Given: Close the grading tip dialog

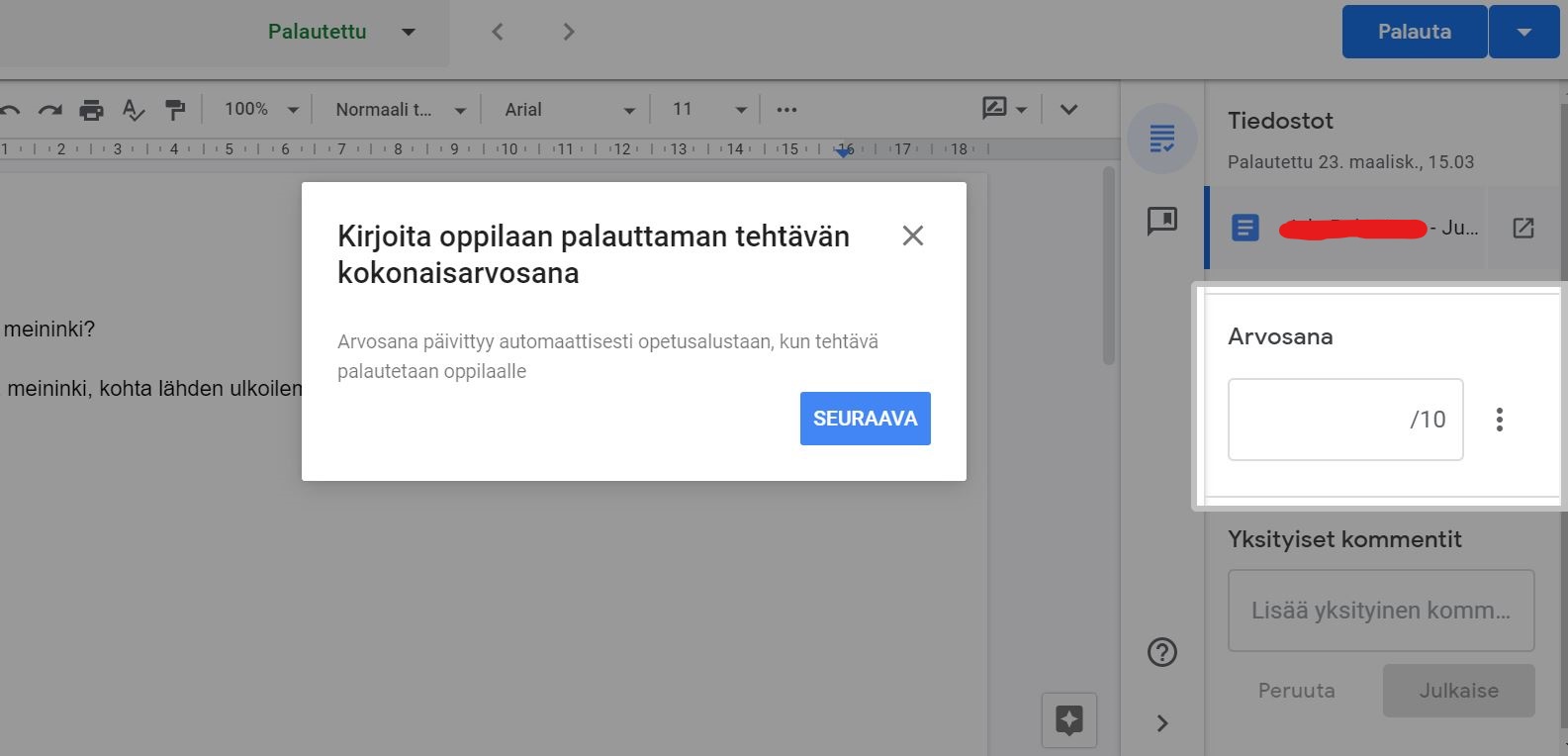Looking at the screenshot, I should (912, 236).
